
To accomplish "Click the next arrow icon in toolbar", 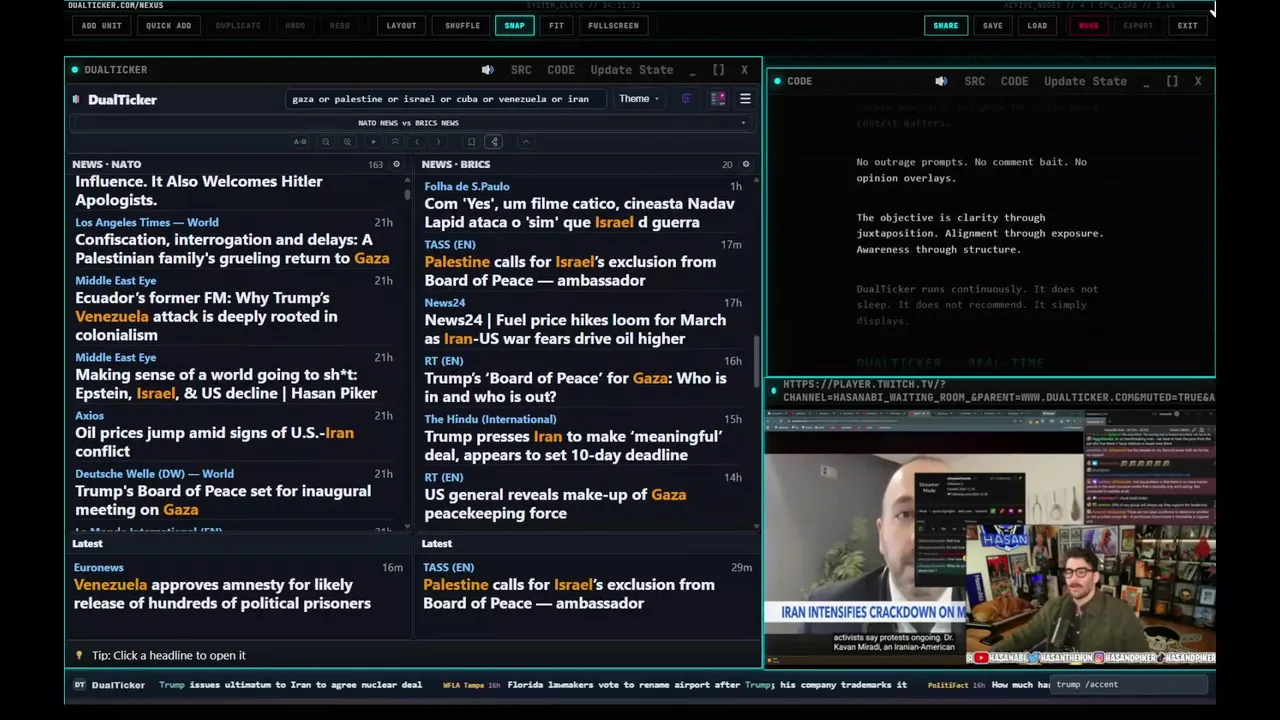I will click(x=438, y=142).
